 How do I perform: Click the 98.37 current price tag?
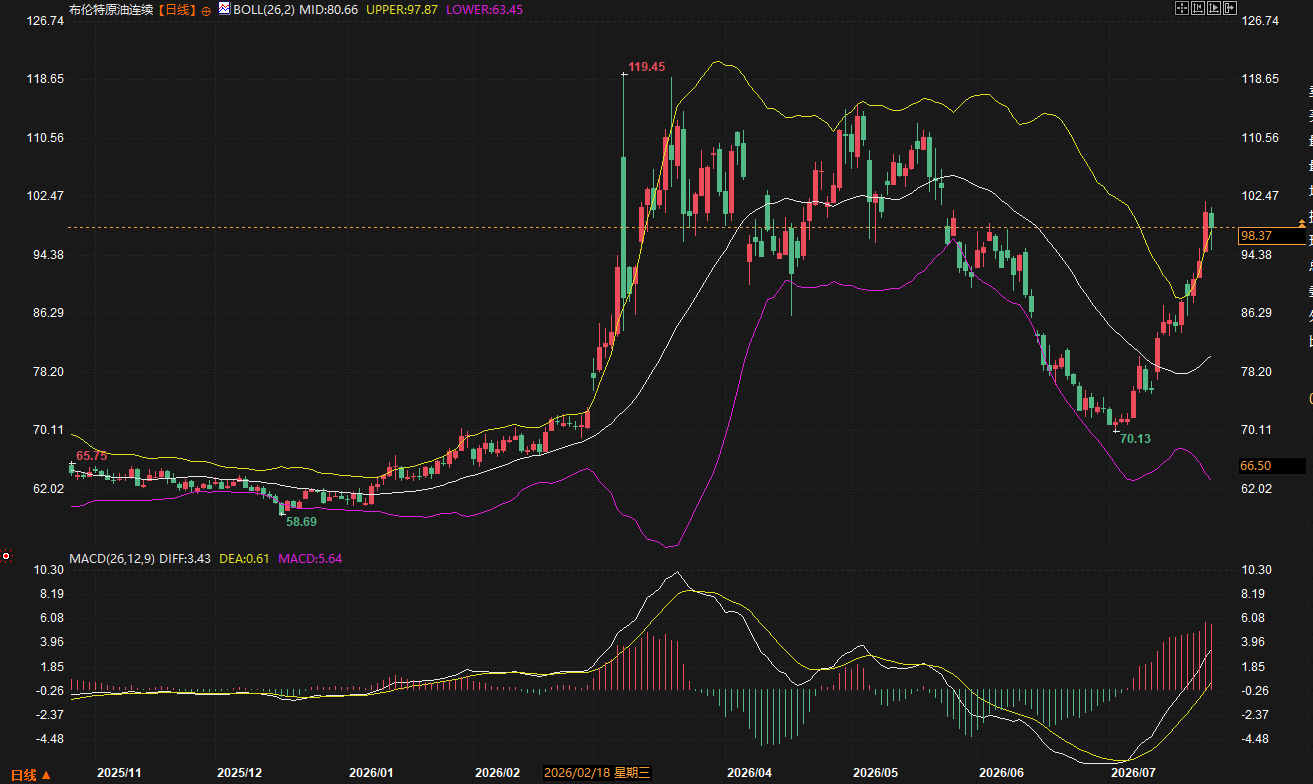coord(1255,236)
